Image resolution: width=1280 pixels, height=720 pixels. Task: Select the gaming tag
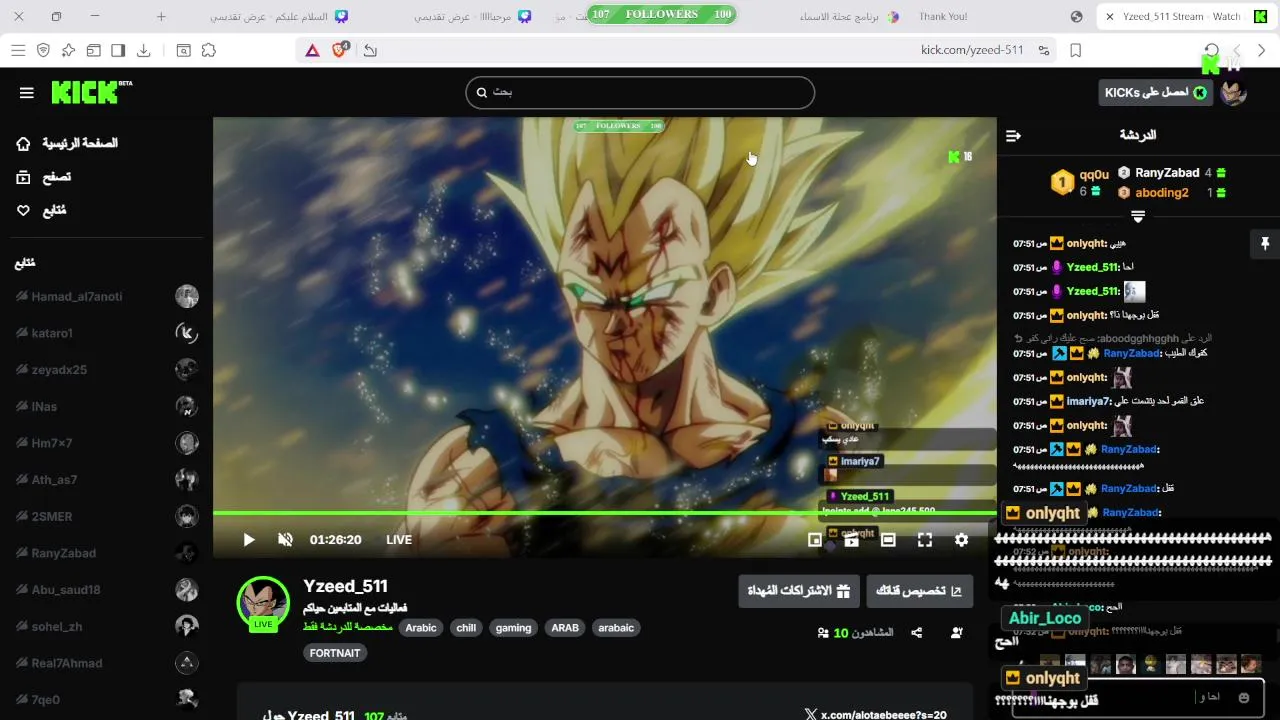[x=513, y=628]
